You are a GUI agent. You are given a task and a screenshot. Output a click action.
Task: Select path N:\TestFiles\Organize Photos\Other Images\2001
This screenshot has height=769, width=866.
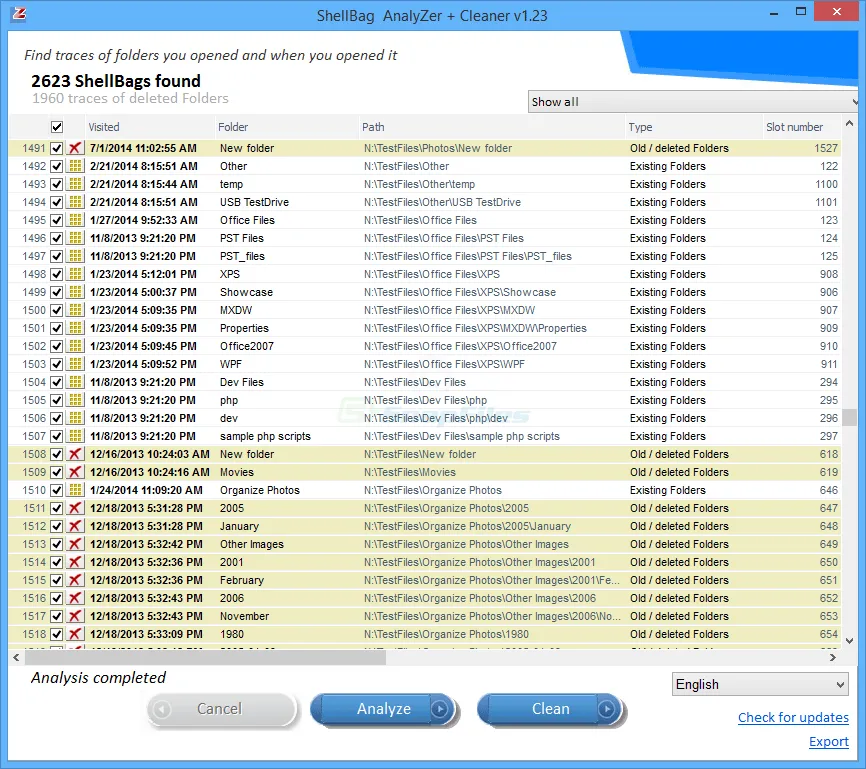coord(479,562)
